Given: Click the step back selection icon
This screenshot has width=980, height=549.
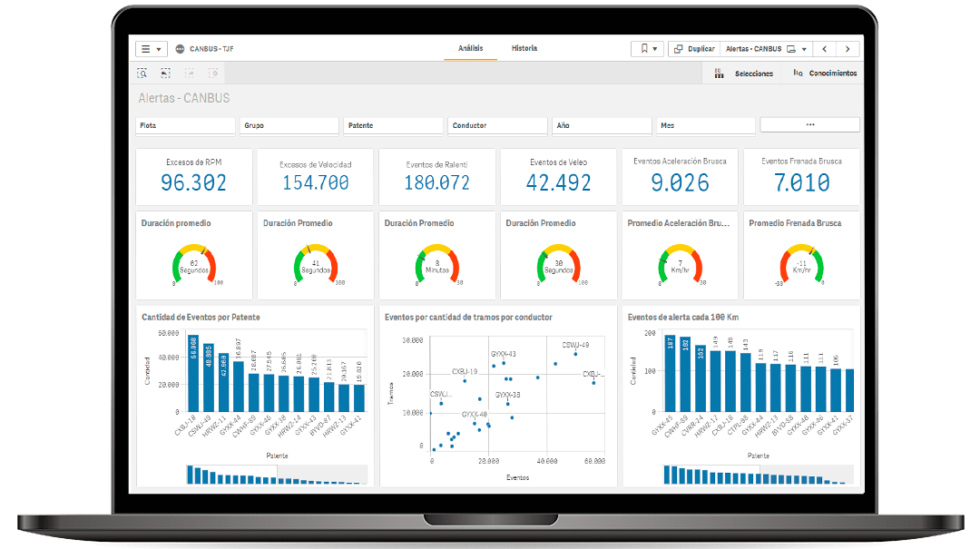Looking at the screenshot, I should click(165, 73).
